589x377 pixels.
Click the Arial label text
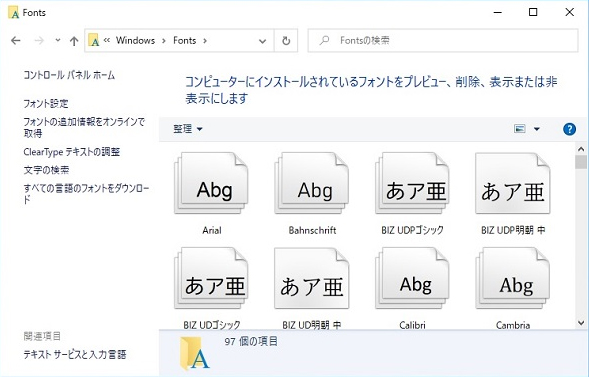(x=211, y=230)
